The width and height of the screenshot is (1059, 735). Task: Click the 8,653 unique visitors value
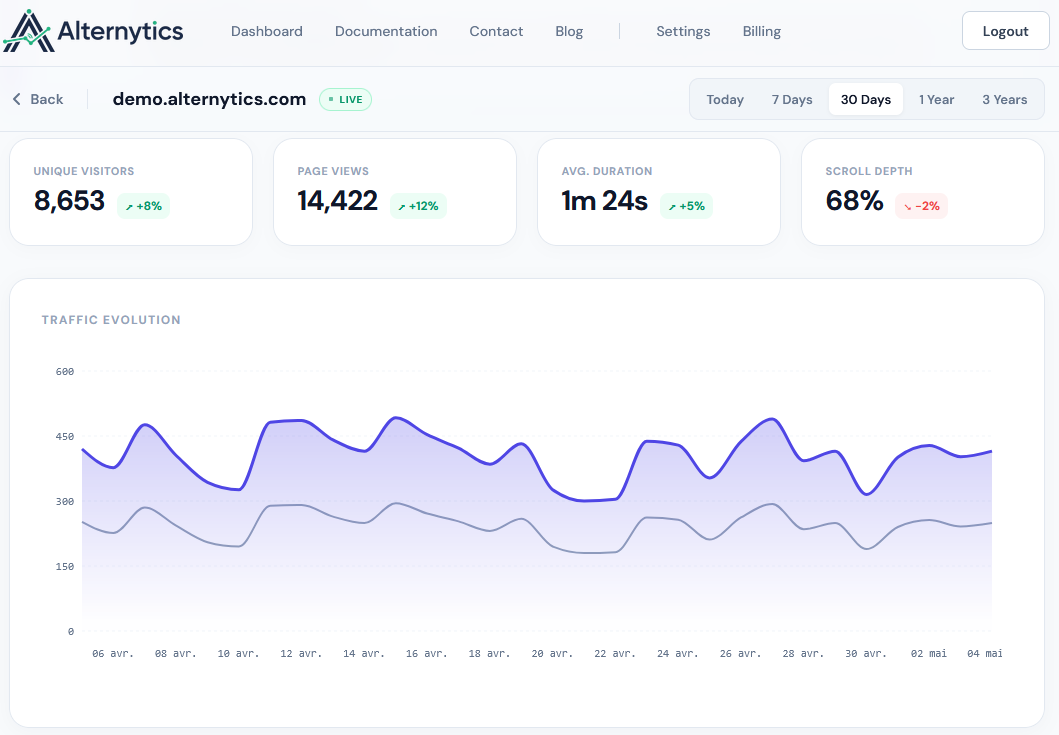pos(70,201)
